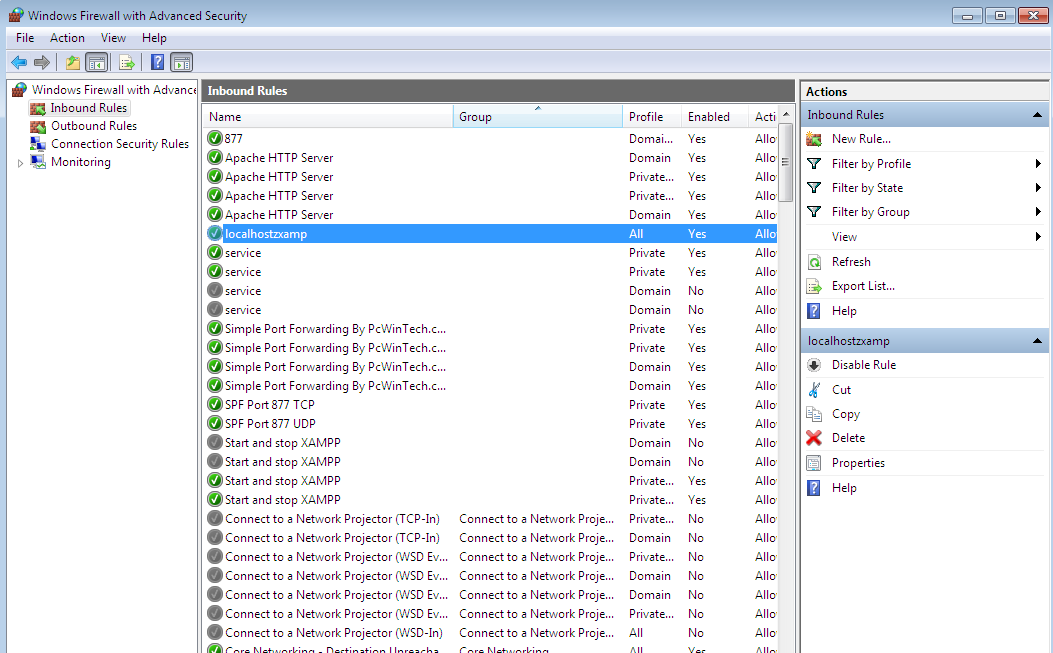The height and width of the screenshot is (653, 1053).
Task: Click the Help icon under localhostzxamp section
Action: [814, 488]
